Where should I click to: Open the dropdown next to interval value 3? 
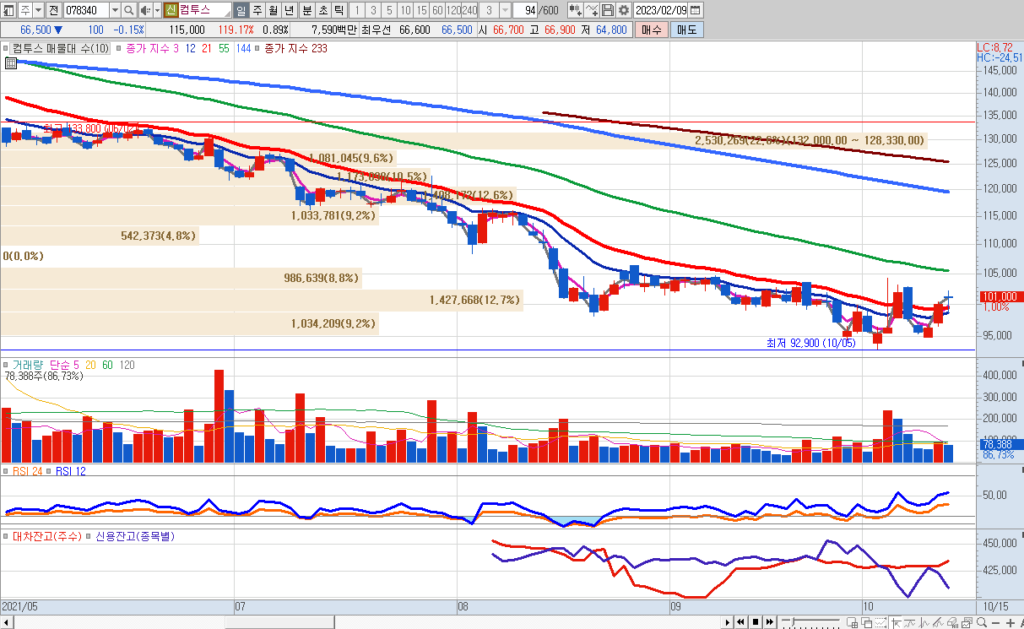pyautogui.click(x=503, y=10)
